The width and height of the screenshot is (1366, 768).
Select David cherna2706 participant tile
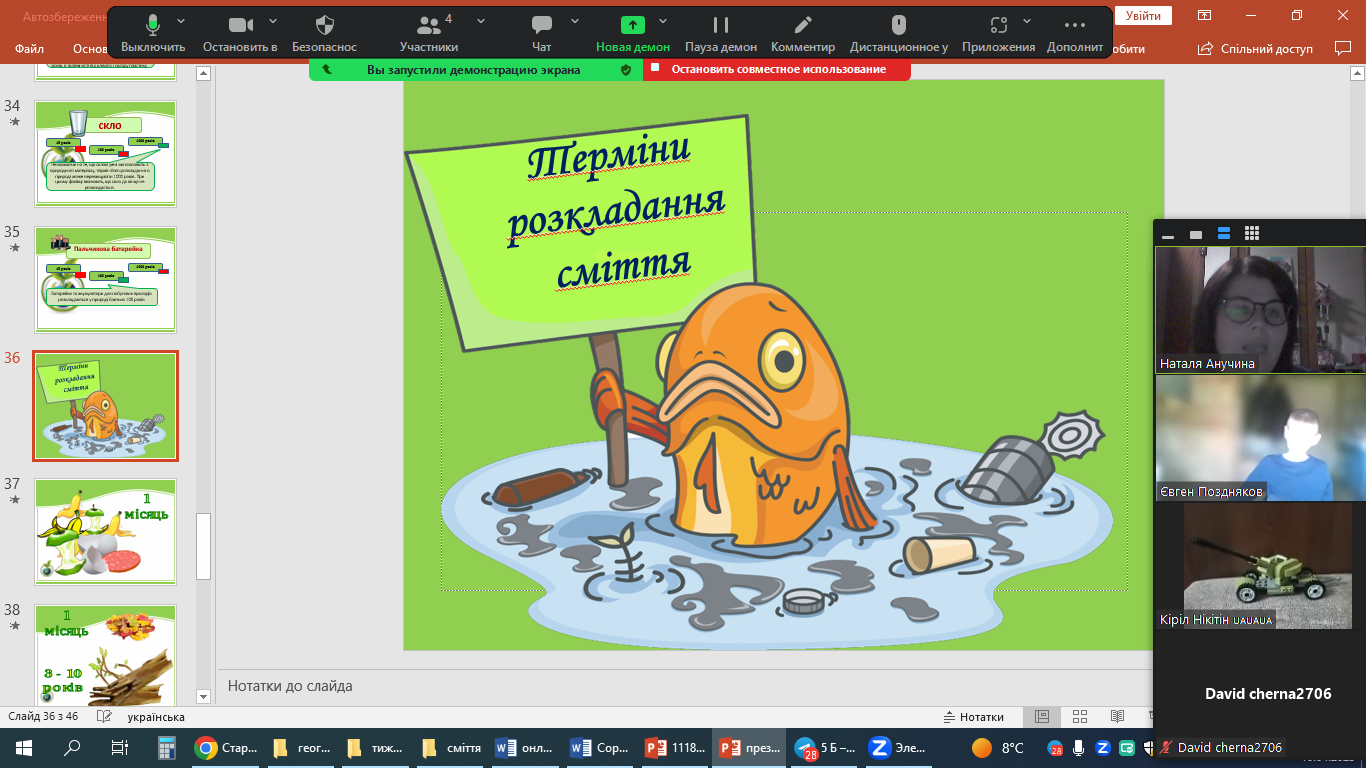coord(1260,693)
